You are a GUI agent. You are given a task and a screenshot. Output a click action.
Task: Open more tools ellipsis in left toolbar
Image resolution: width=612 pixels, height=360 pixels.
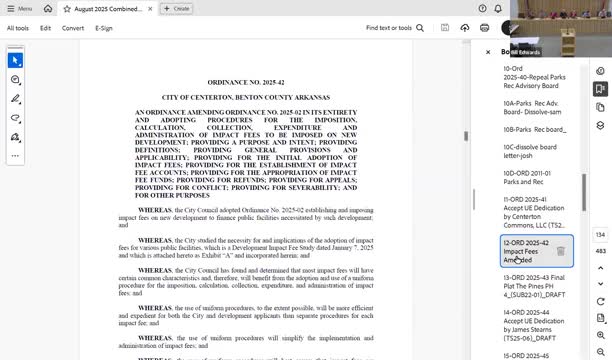coord(15,156)
